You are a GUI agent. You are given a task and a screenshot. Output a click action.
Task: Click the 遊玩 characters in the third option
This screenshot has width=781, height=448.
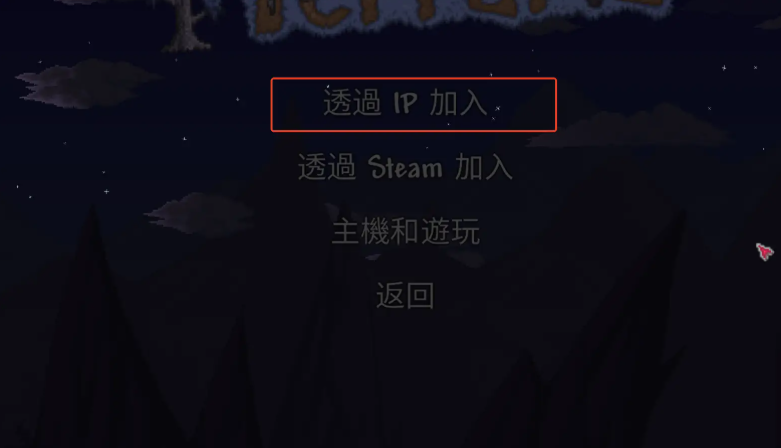451,232
